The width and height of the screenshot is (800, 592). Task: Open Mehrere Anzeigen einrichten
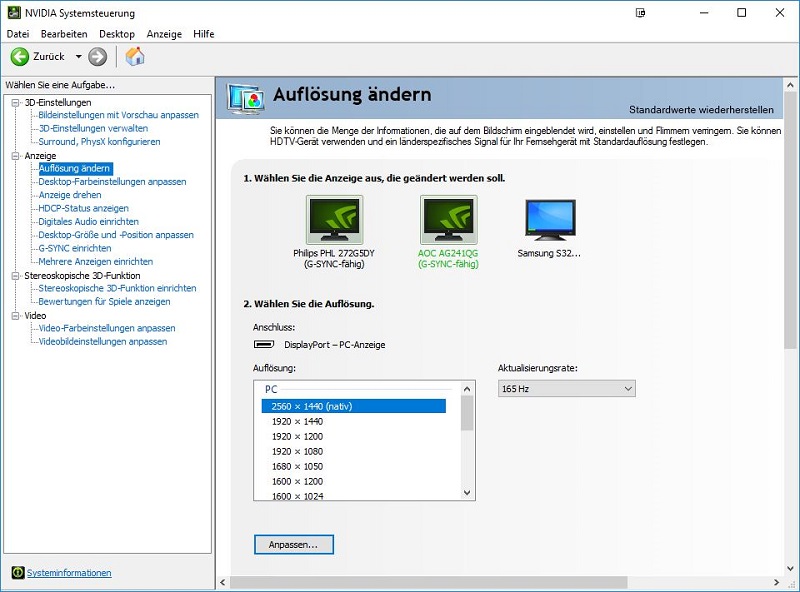[96, 261]
